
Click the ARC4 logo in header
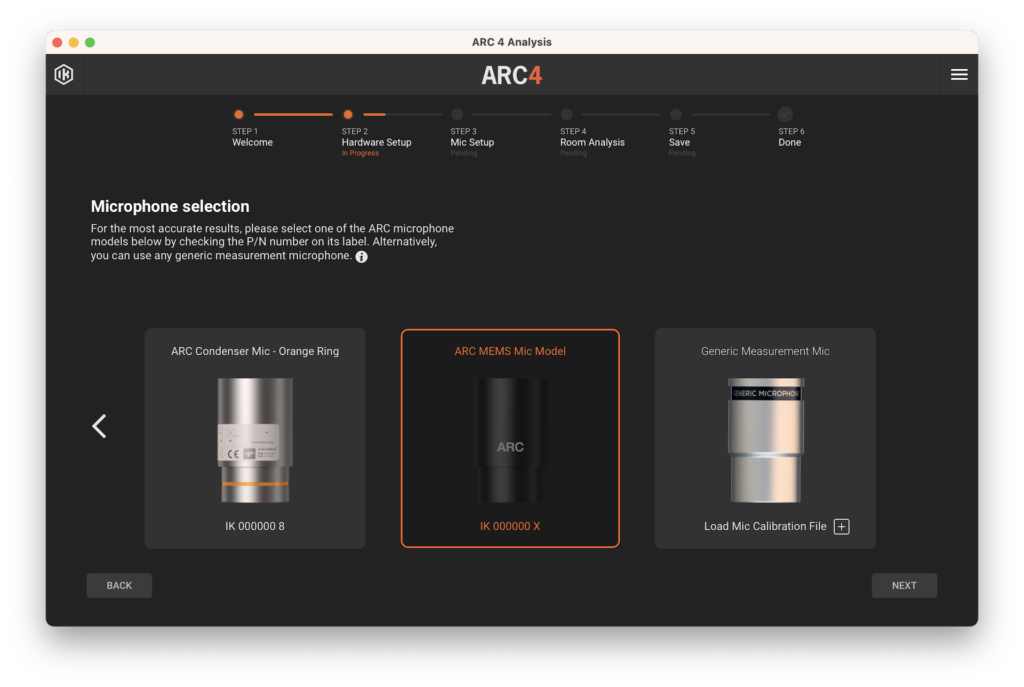click(511, 76)
